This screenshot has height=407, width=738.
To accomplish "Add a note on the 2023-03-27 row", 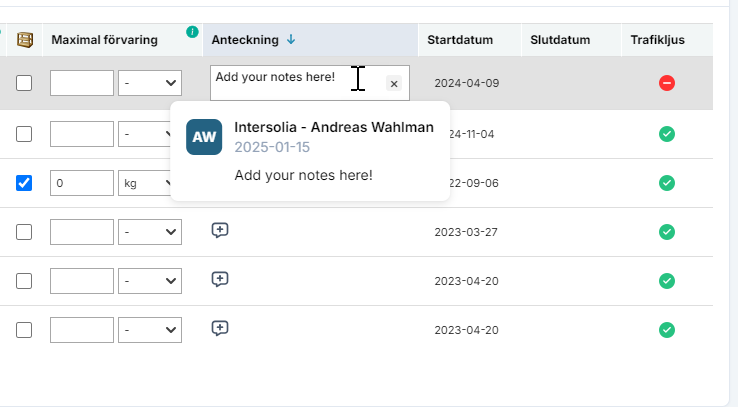I will (x=221, y=231).
